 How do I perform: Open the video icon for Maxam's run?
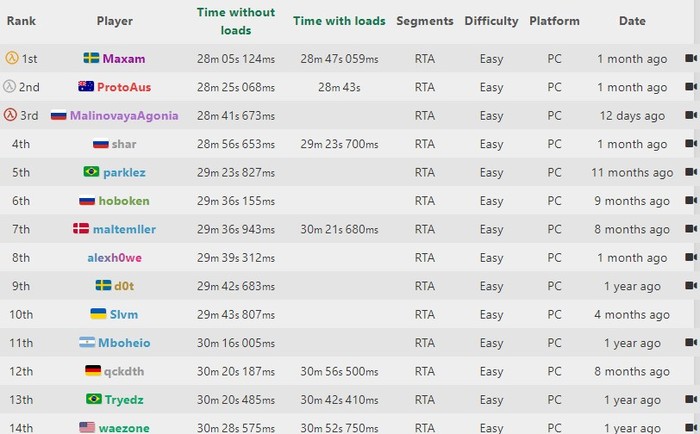click(x=690, y=59)
